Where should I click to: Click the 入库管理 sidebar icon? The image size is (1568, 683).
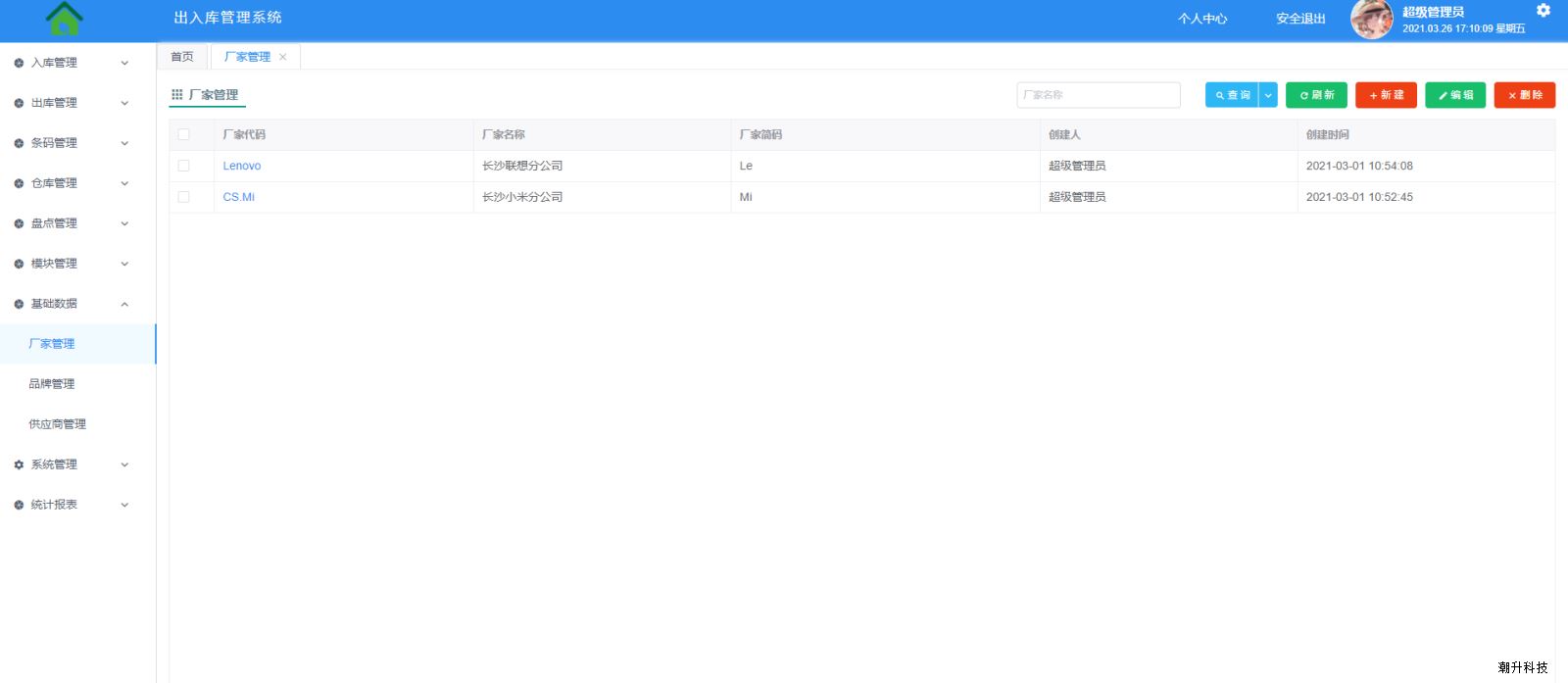point(19,63)
